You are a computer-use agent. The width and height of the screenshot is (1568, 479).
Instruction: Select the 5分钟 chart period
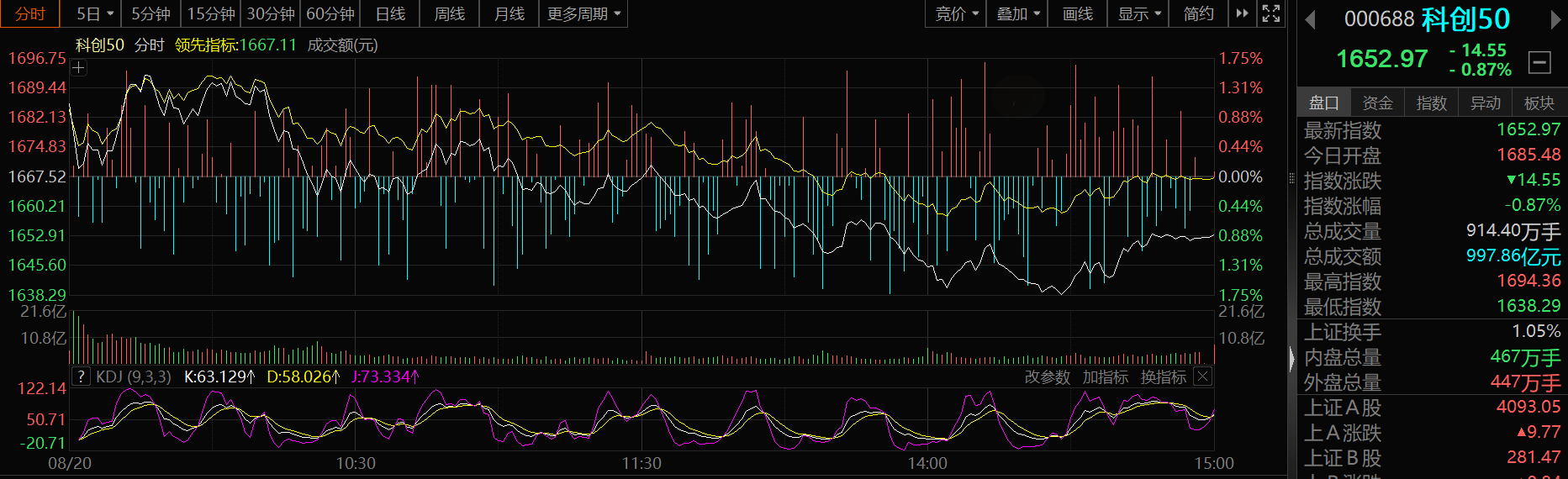[151, 13]
